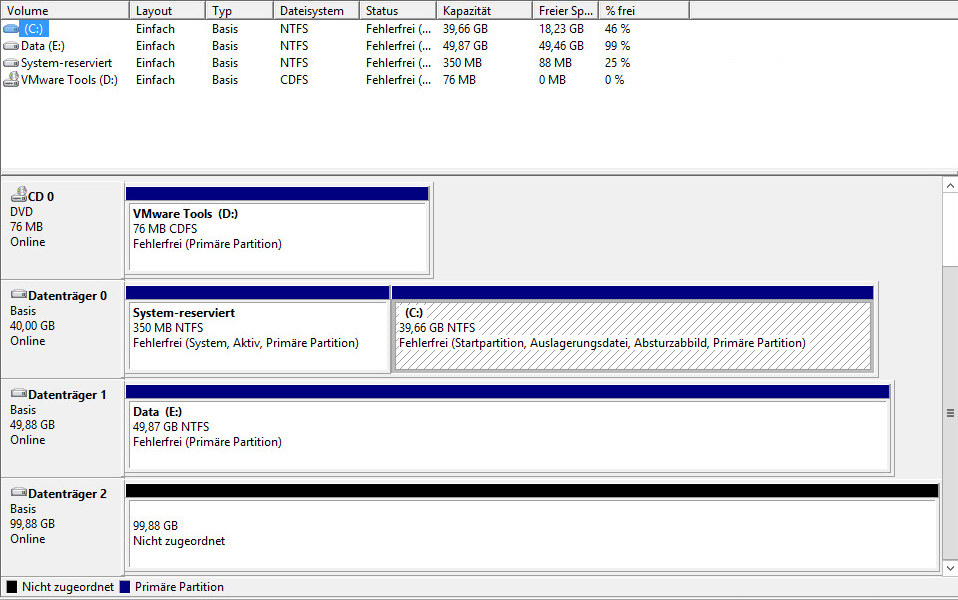Select the System-reserviert 350 MB partition block
Screen dimensions: 958x600
pos(257,329)
